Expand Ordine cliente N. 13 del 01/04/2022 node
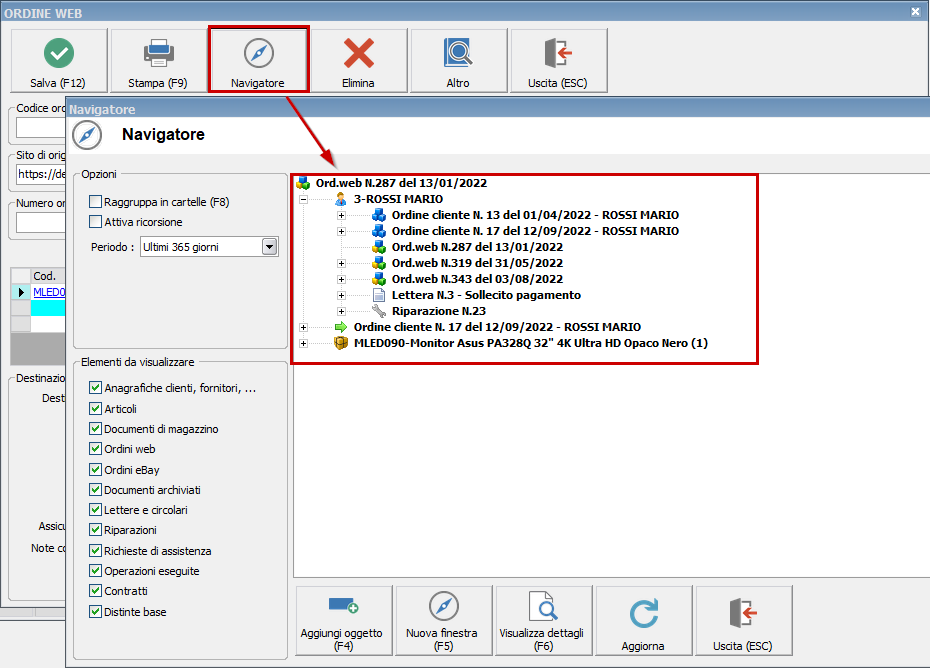 point(342,215)
